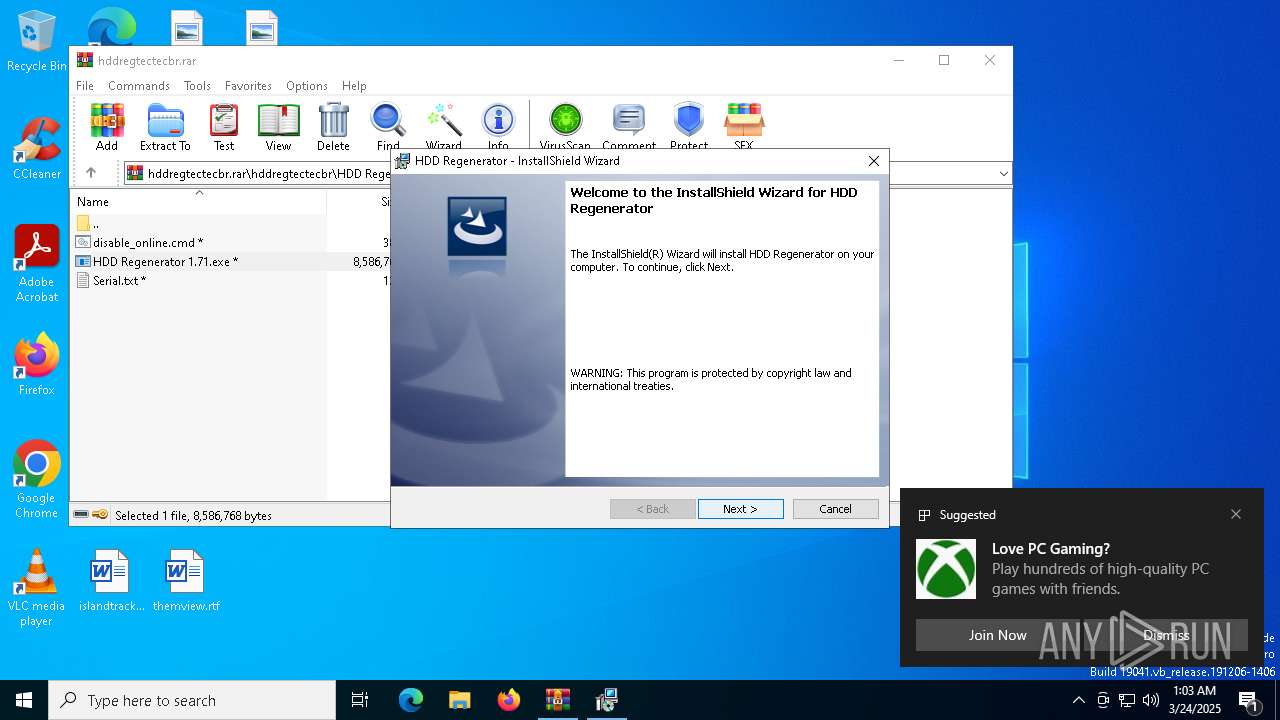The width and height of the screenshot is (1280, 720).
Task: Open the CCleaner desktop shortcut
Action: point(37,149)
